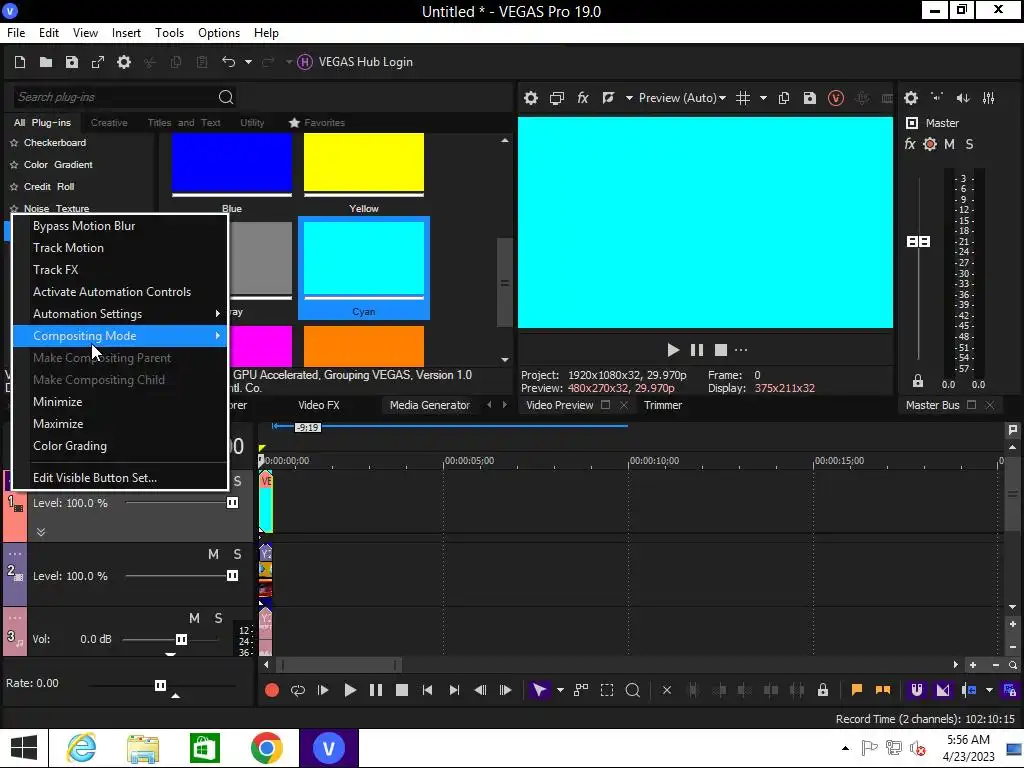This screenshot has height=768, width=1024.
Task: Toggle Loop Playback in transport bar
Action: click(298, 690)
